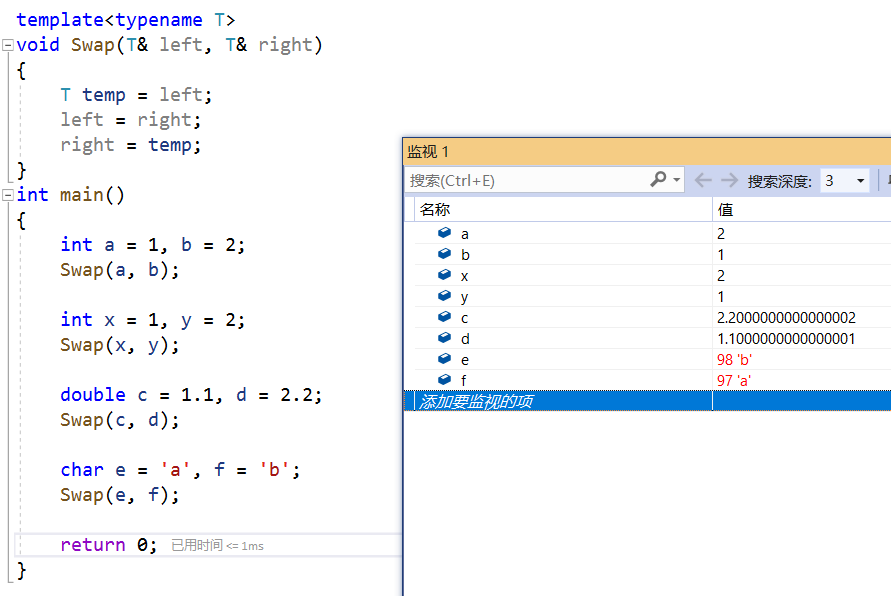
Task: Click the template<typename T> line
Action: pyautogui.click(x=126, y=20)
